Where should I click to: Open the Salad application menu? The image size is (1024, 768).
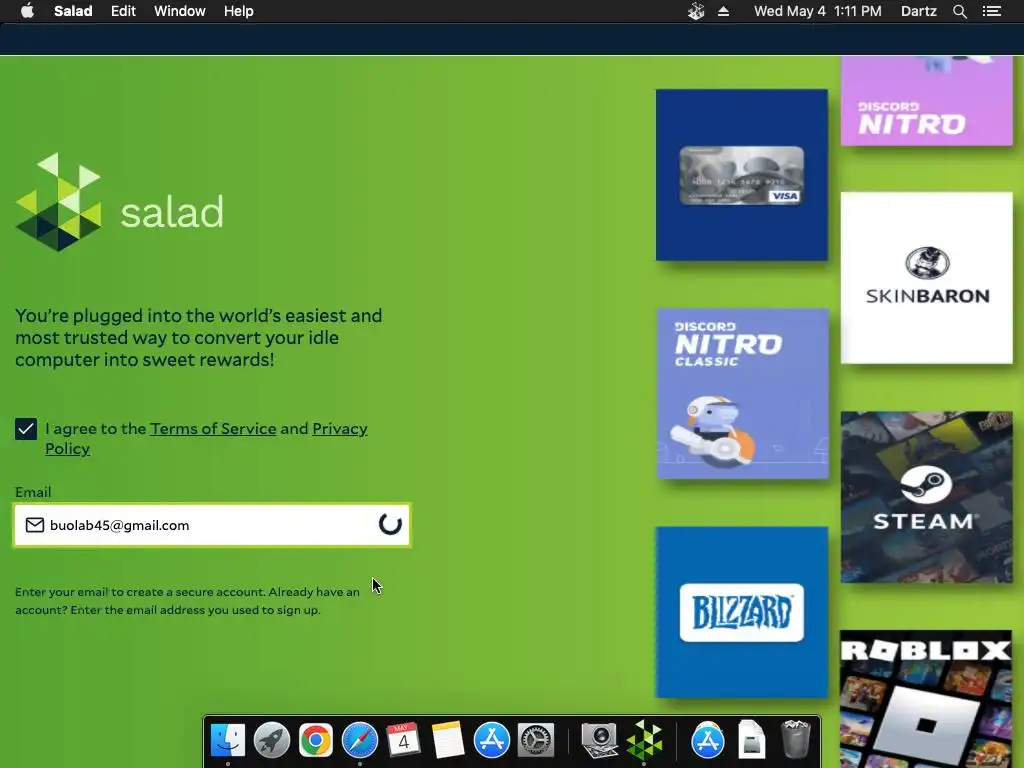coord(73,11)
